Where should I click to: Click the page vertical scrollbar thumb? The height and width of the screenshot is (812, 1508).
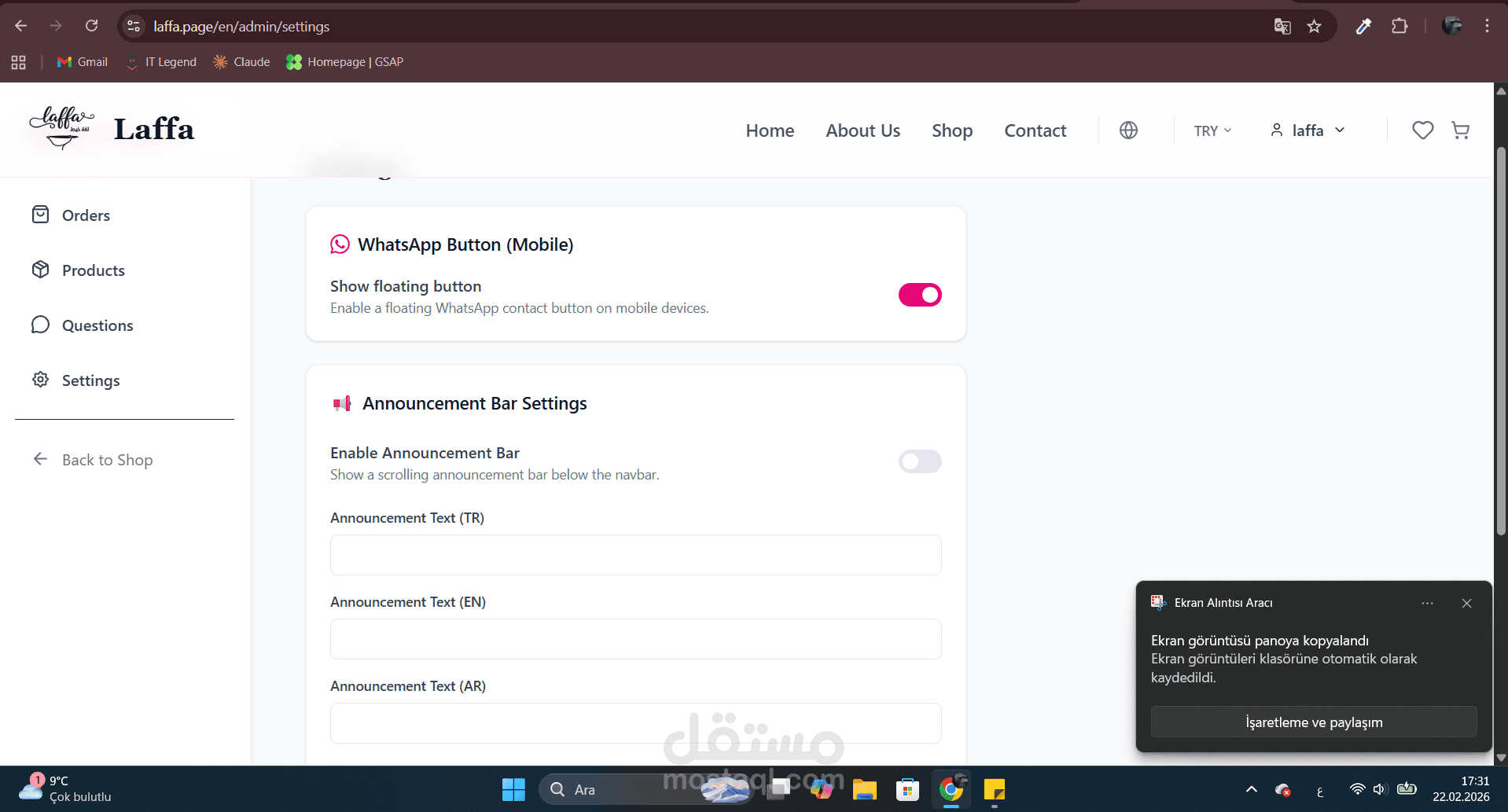[1501, 340]
